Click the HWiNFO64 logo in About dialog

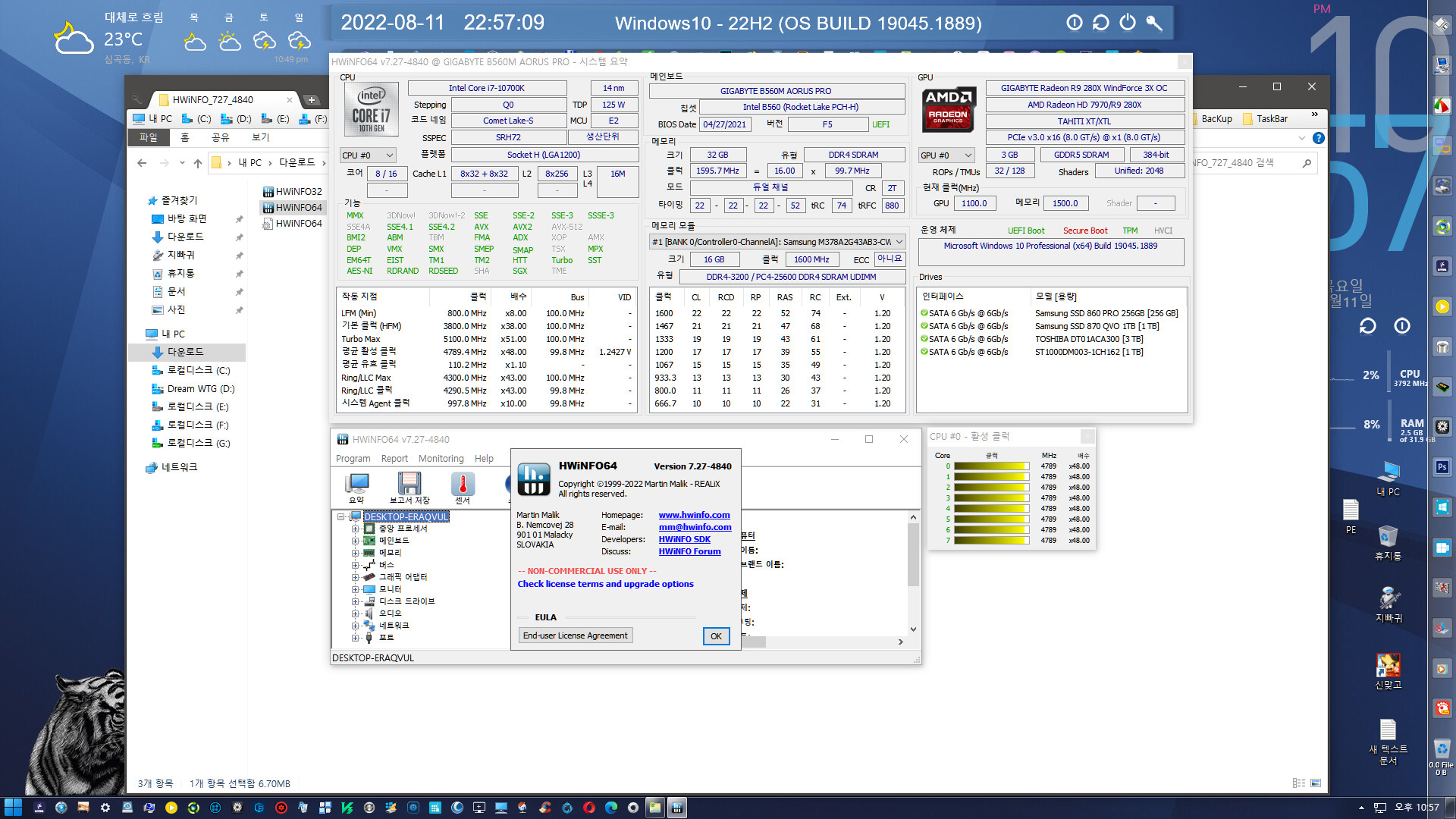point(533,479)
